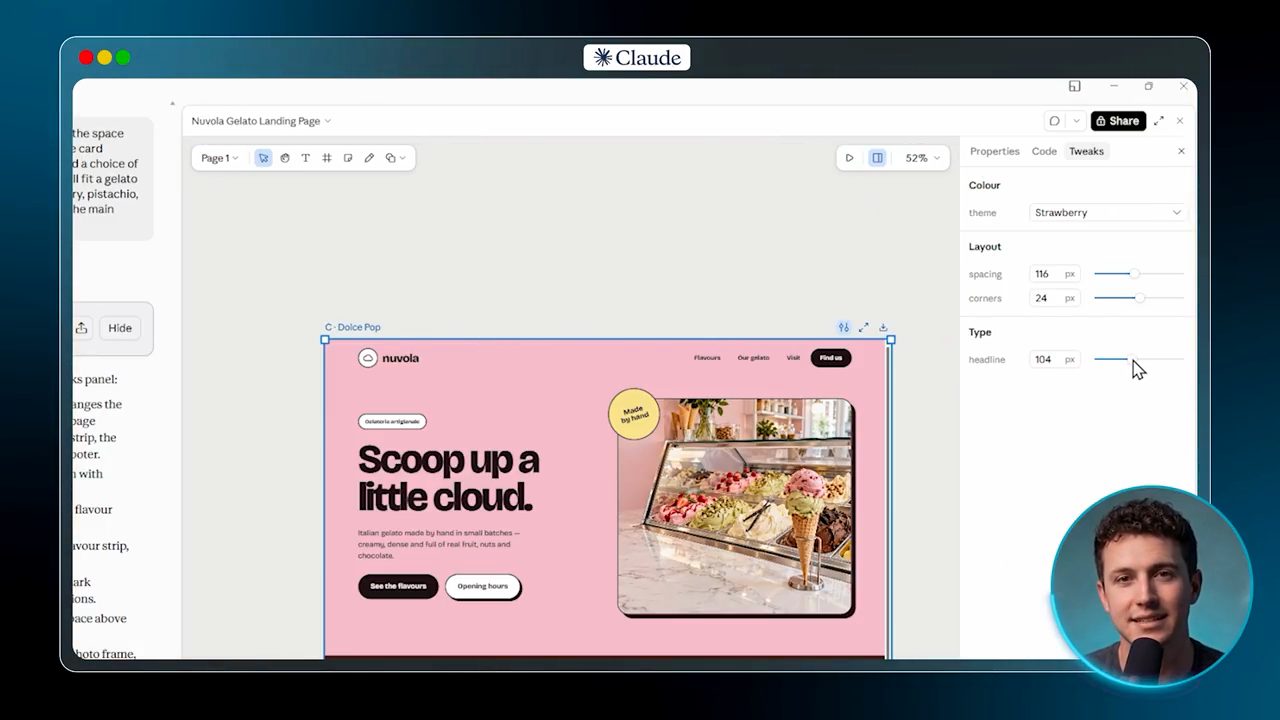
Task: Click the Hide button
Action: pos(120,328)
